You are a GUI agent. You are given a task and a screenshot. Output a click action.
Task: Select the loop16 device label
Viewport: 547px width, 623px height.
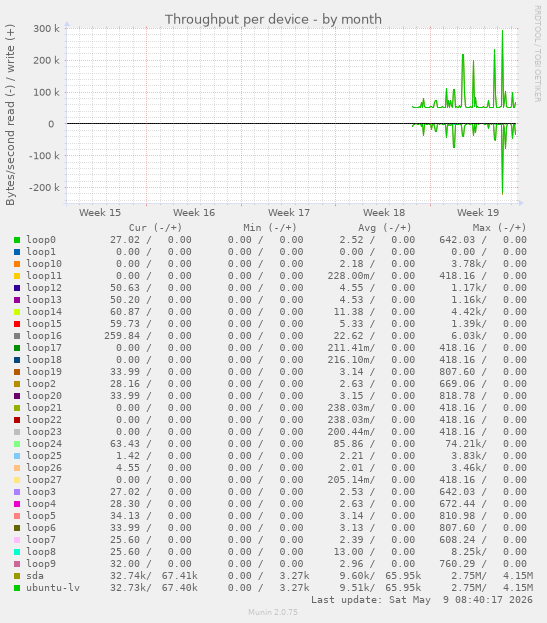[x=44, y=336]
